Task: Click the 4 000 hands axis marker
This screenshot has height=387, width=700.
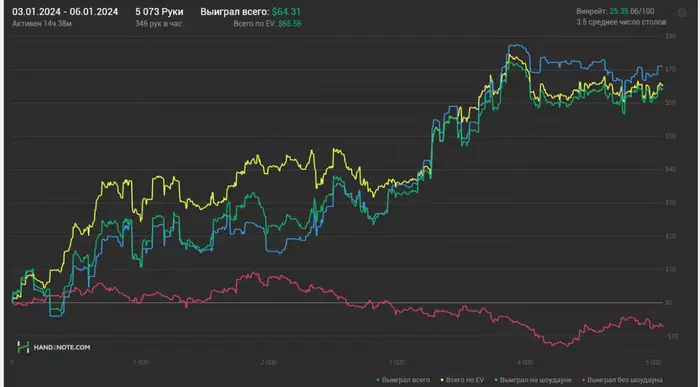Action: point(525,362)
